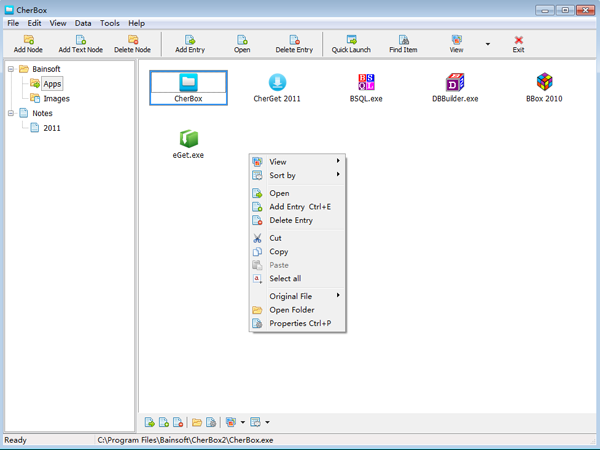Choose Delete Entry in context menu
The height and width of the screenshot is (450, 600).
pos(297,220)
